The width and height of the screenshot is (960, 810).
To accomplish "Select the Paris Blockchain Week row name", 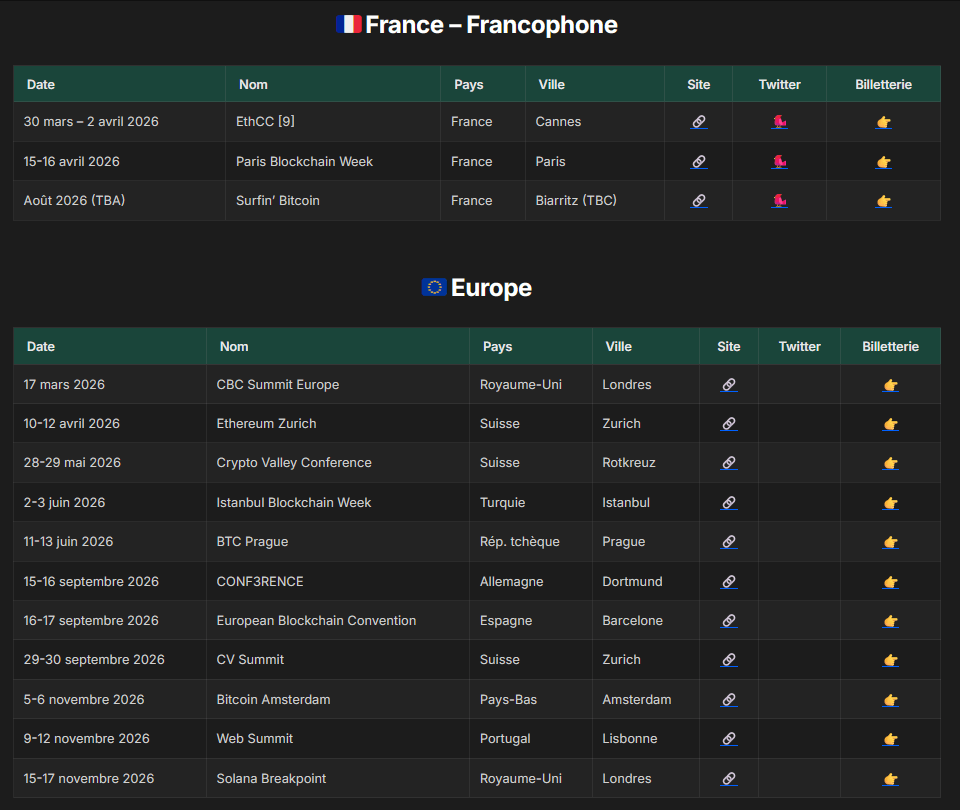I will [x=303, y=161].
